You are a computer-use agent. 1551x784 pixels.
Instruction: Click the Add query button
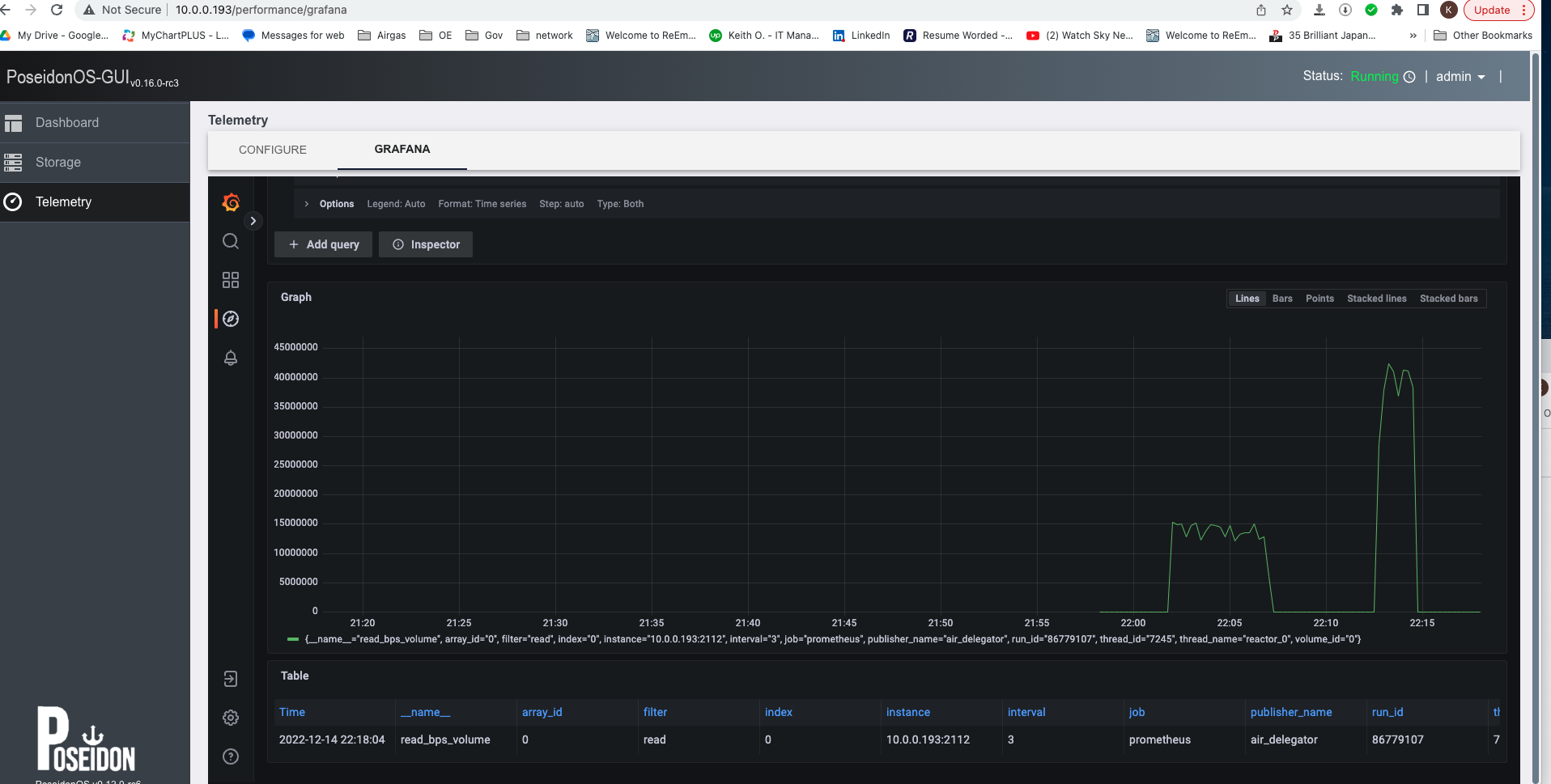click(323, 244)
